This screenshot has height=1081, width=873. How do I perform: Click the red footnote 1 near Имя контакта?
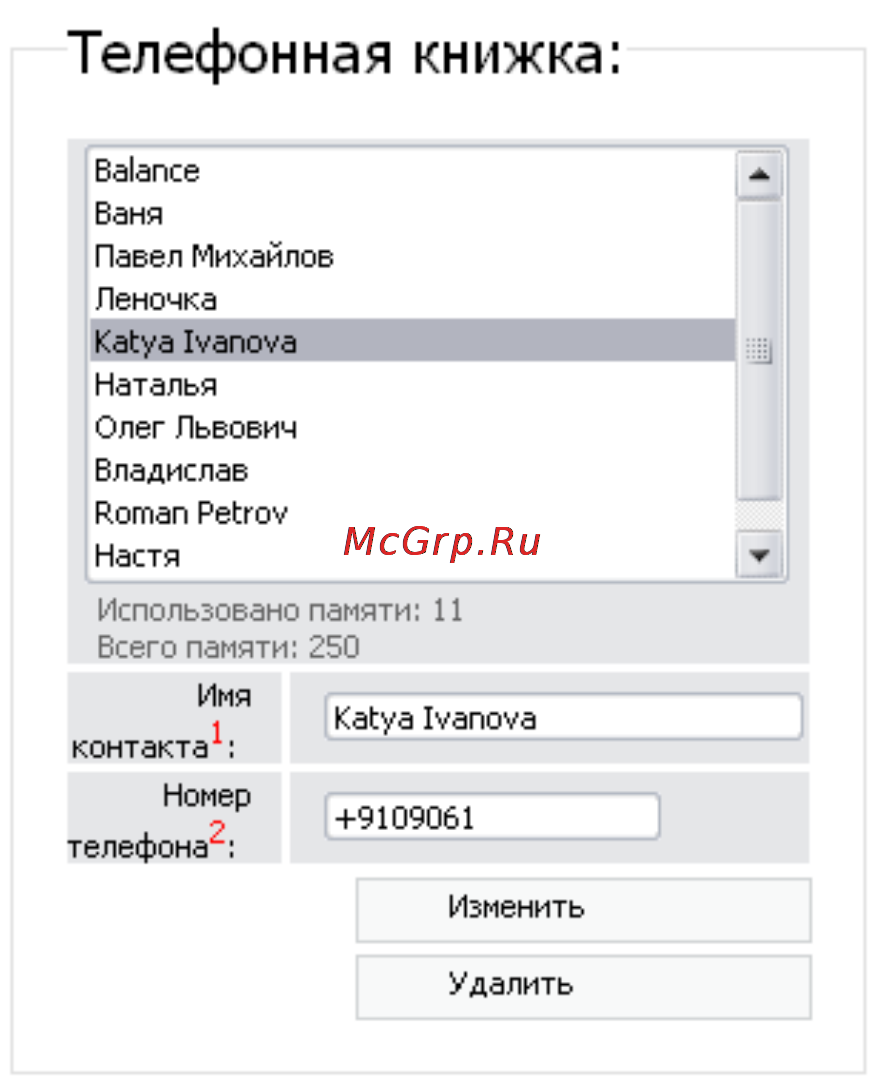(217, 733)
